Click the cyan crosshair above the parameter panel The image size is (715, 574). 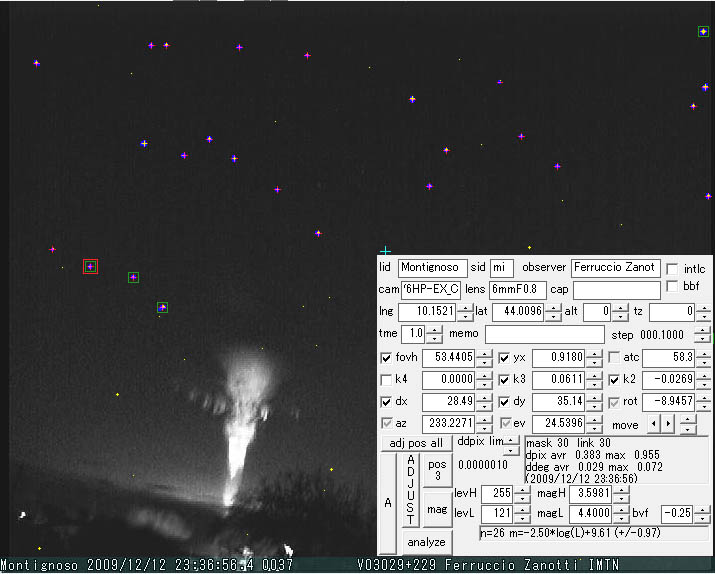coord(385,251)
